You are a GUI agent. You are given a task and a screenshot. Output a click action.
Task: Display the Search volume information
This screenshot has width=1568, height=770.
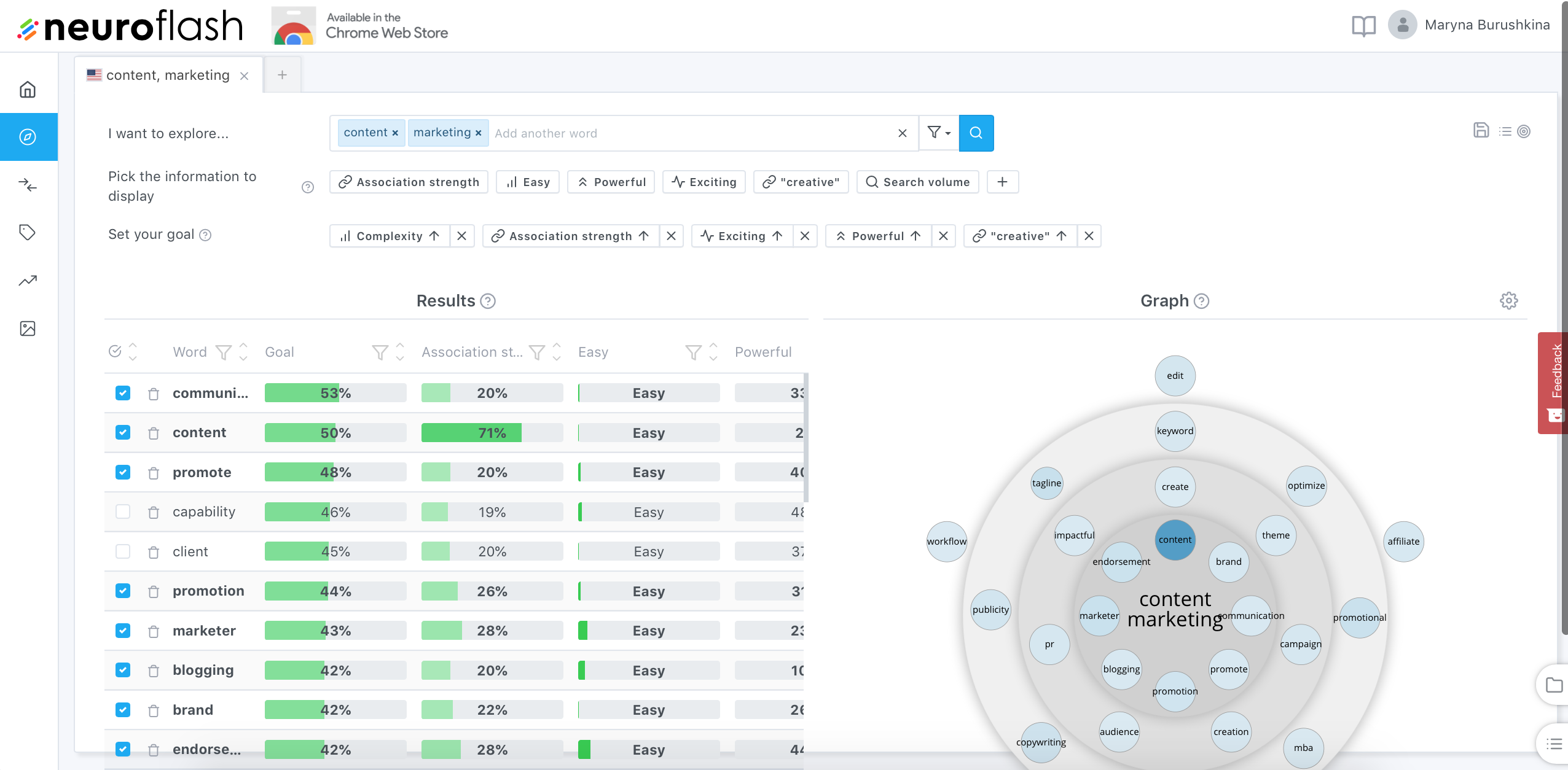(918, 182)
